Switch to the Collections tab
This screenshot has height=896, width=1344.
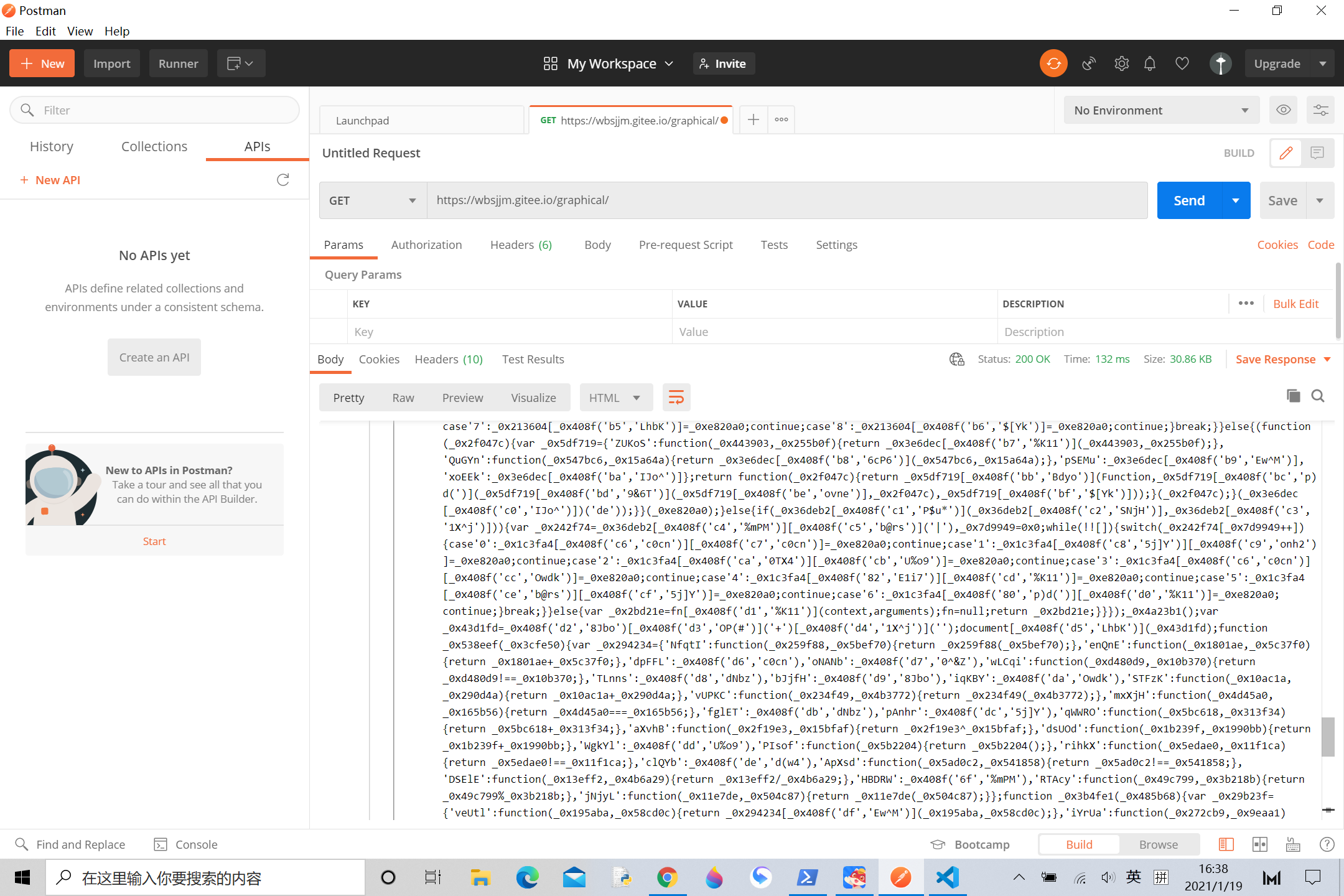point(154,146)
